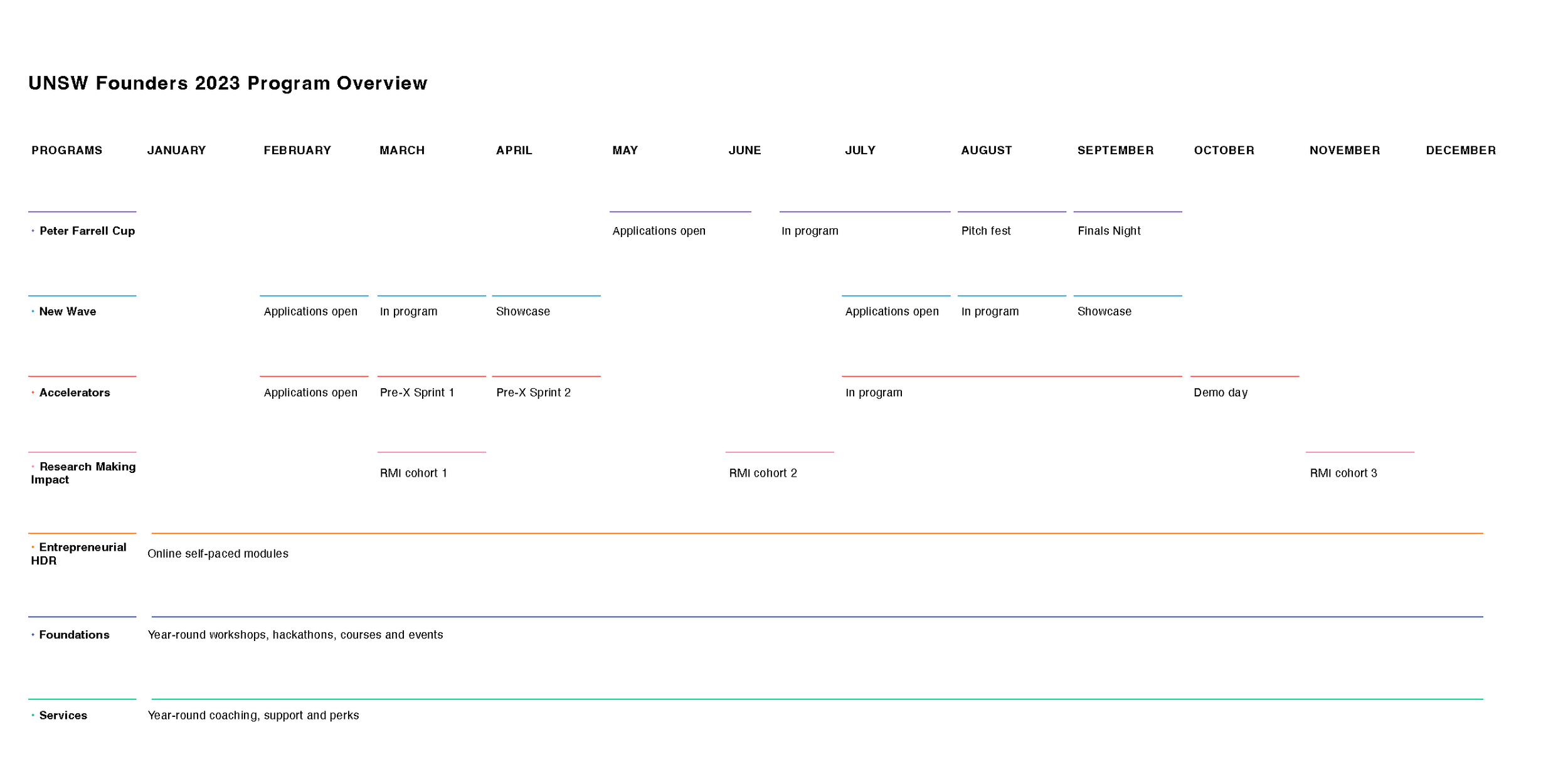This screenshot has width=1568, height=784.
Task: Select the New Wave program label
Action: [x=68, y=312]
